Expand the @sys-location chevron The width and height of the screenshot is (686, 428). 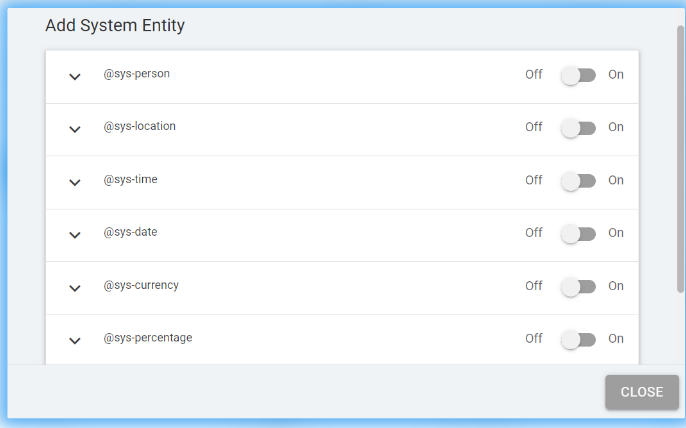74,129
